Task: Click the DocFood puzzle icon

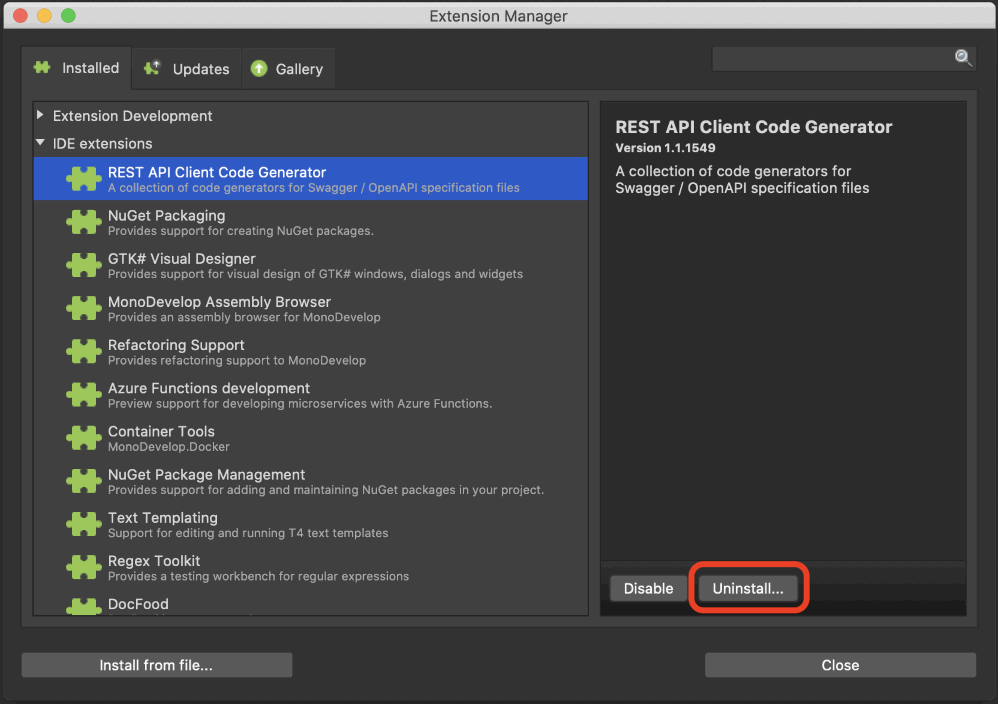Action: (83, 607)
